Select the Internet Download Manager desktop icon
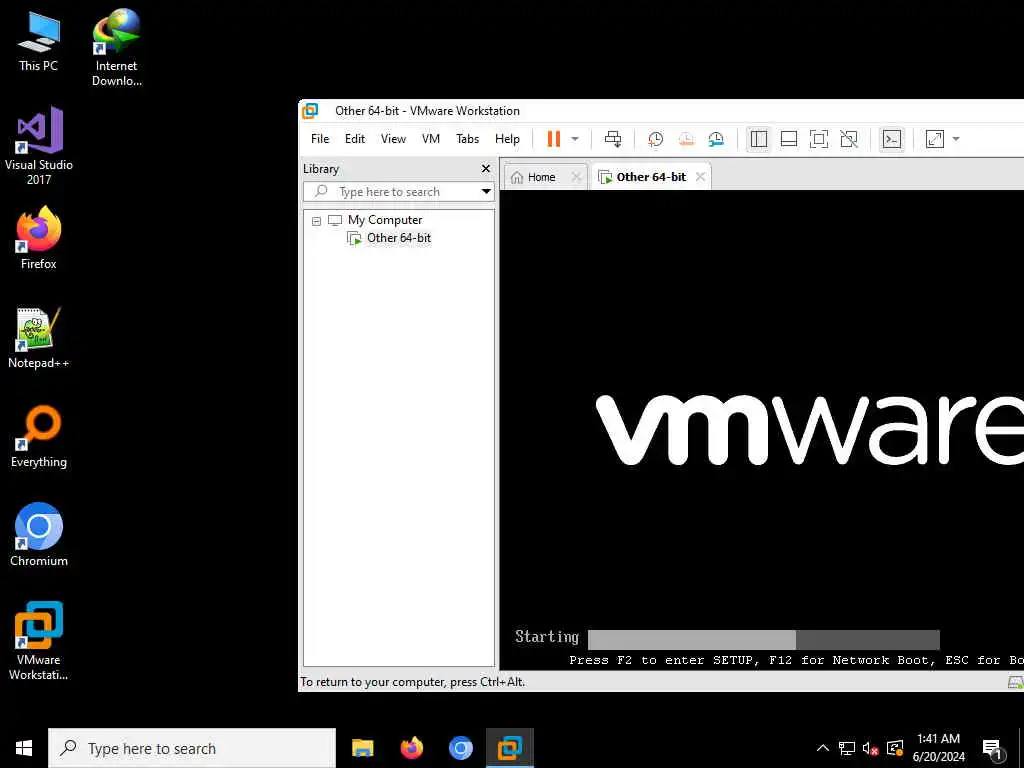1024x768 pixels. tap(116, 47)
